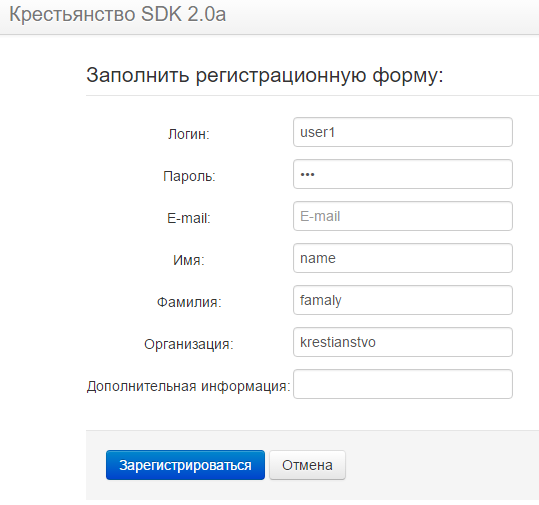539x505 pixels.
Task: Open the Крестьянство SDK 2.0a brand link
Action: [x=117, y=14]
